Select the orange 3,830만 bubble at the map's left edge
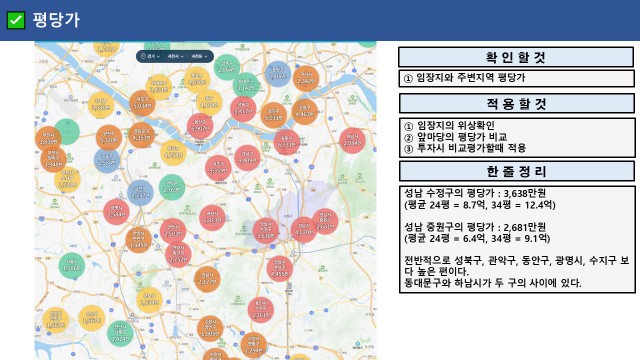This screenshot has width=640, height=360. pyautogui.click(x=48, y=139)
